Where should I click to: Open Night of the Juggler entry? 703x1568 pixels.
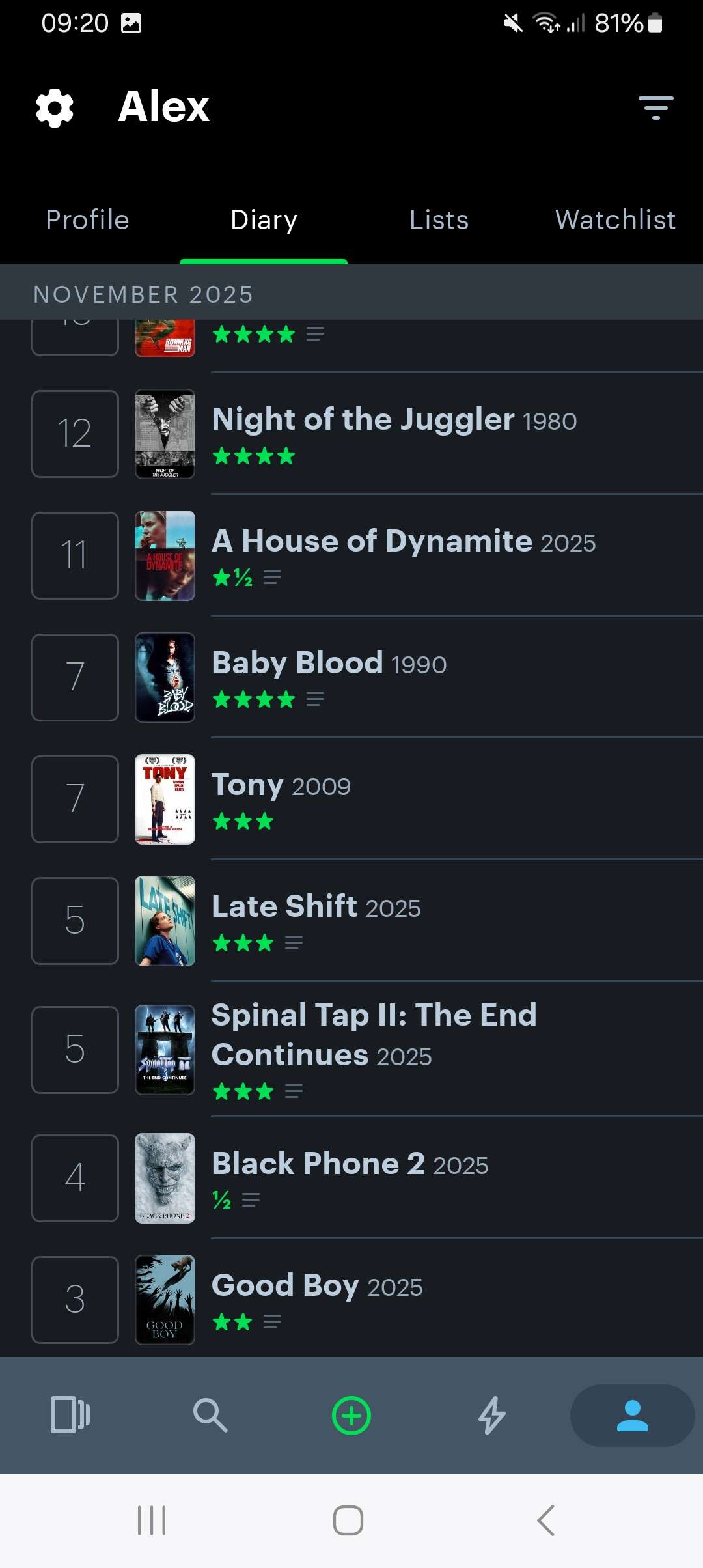pos(394,420)
